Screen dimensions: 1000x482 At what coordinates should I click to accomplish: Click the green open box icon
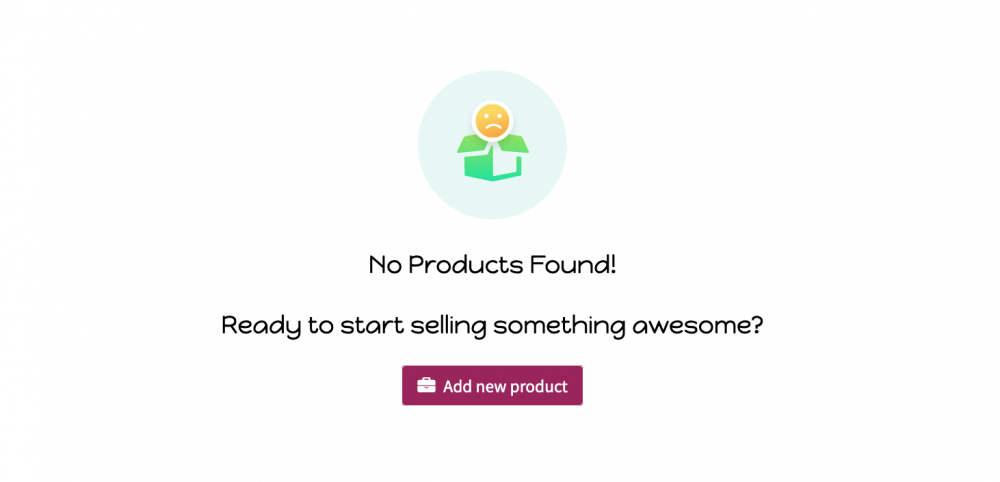point(492,156)
